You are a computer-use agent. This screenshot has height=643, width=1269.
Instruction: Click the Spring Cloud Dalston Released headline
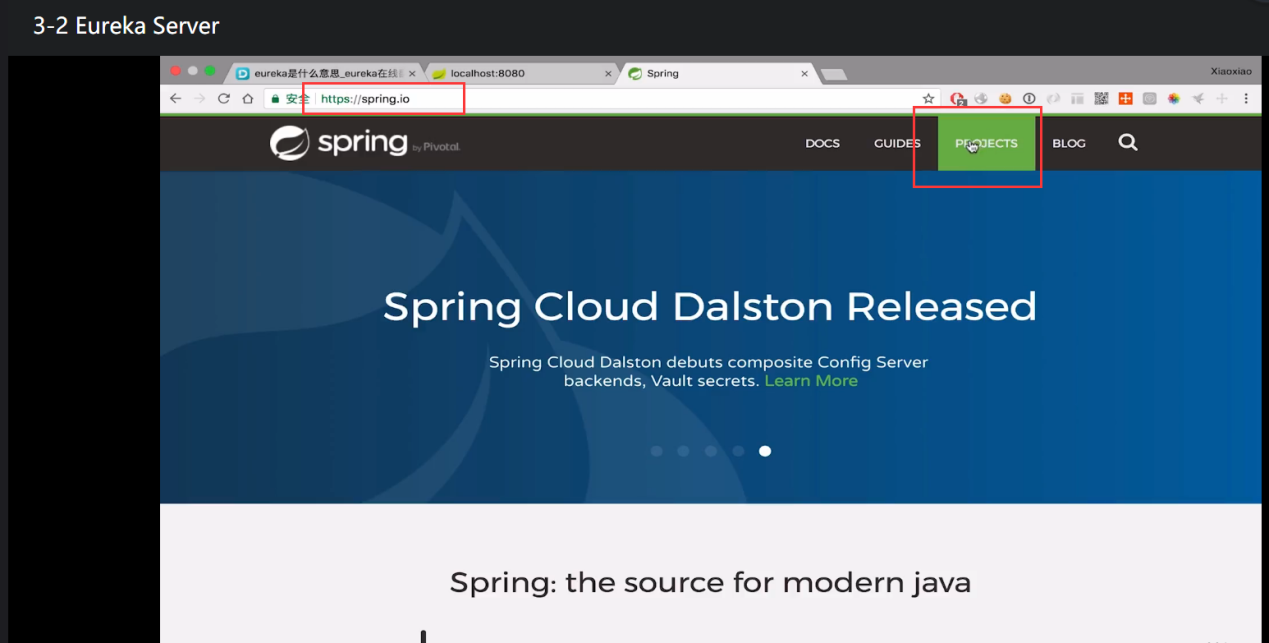(710, 307)
